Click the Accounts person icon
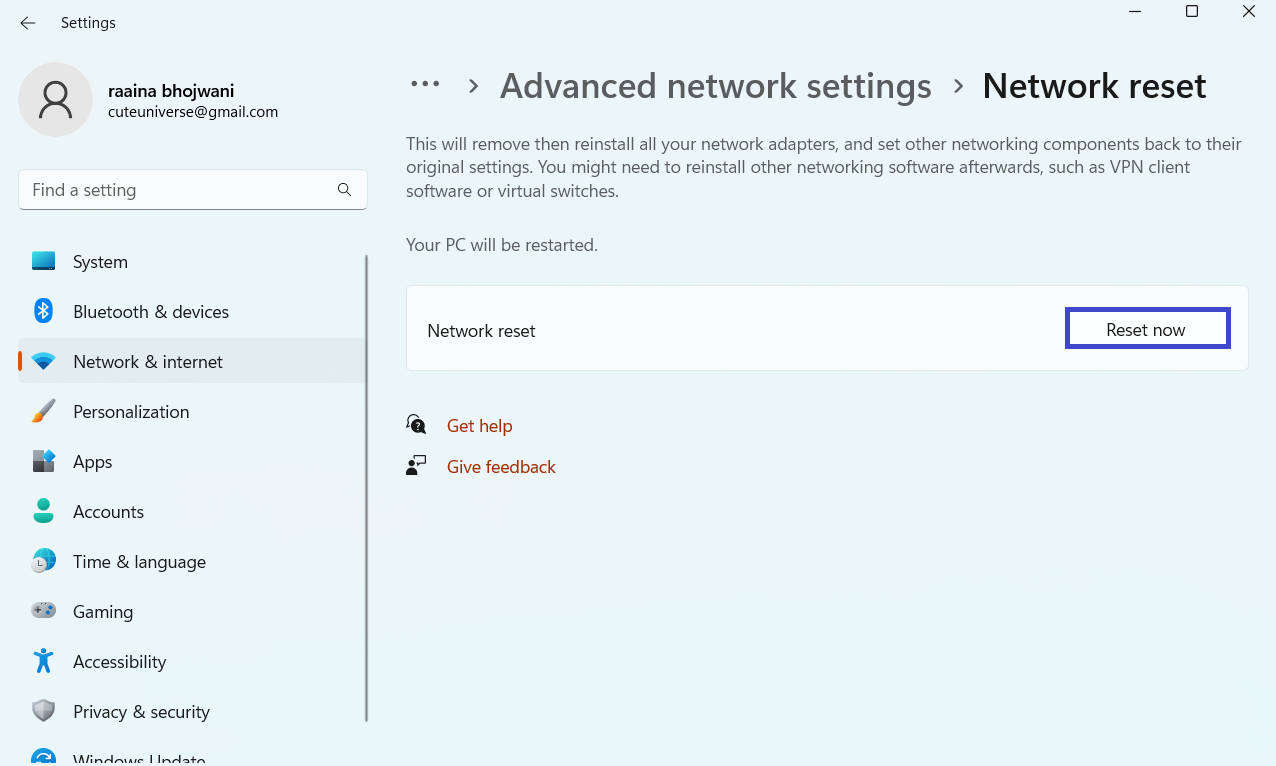 [43, 512]
